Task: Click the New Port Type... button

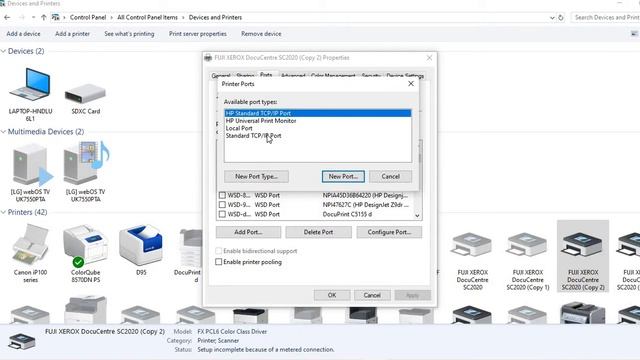Action: (x=256, y=176)
